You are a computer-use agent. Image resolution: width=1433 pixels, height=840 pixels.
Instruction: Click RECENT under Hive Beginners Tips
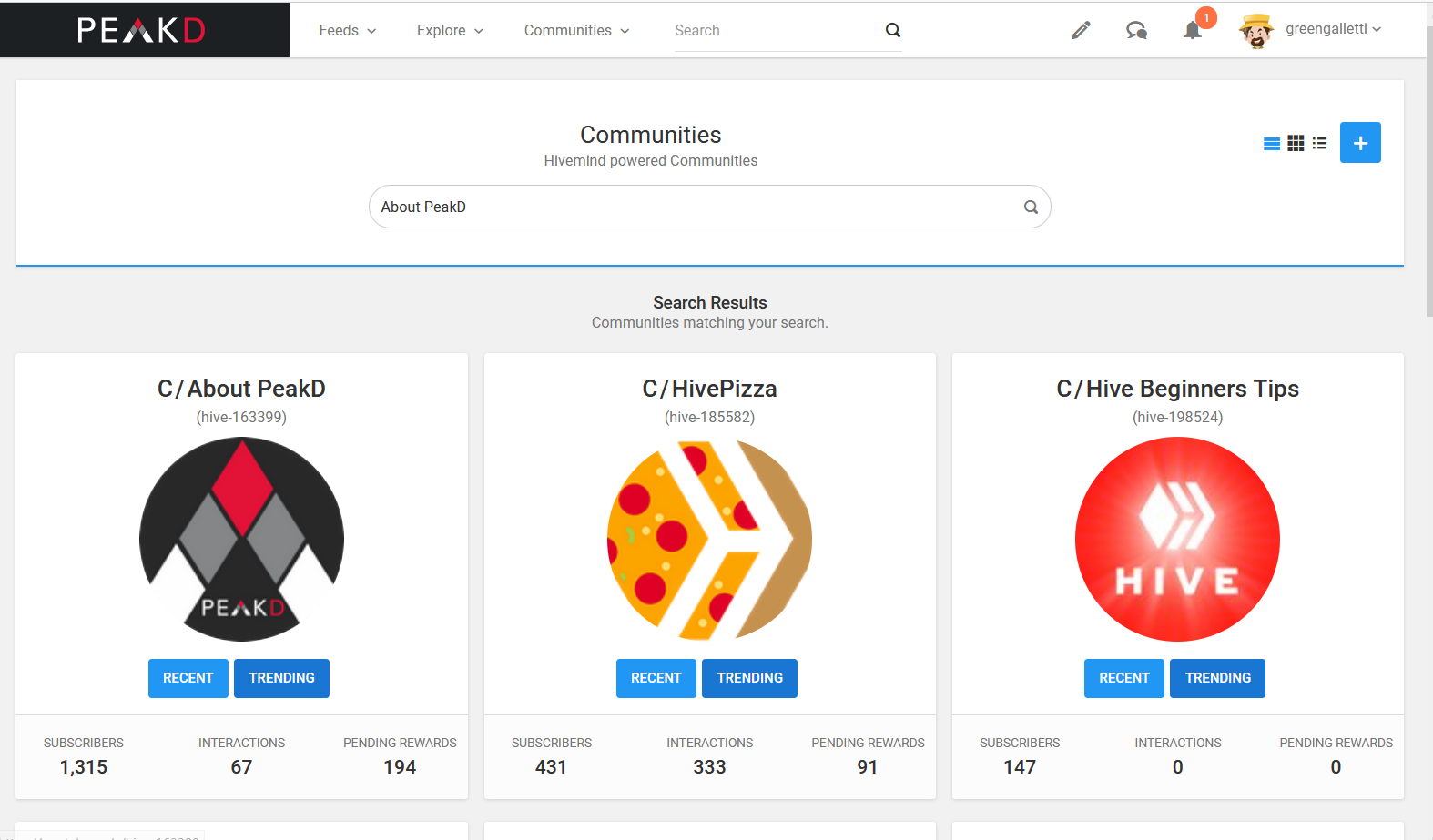(x=1124, y=678)
